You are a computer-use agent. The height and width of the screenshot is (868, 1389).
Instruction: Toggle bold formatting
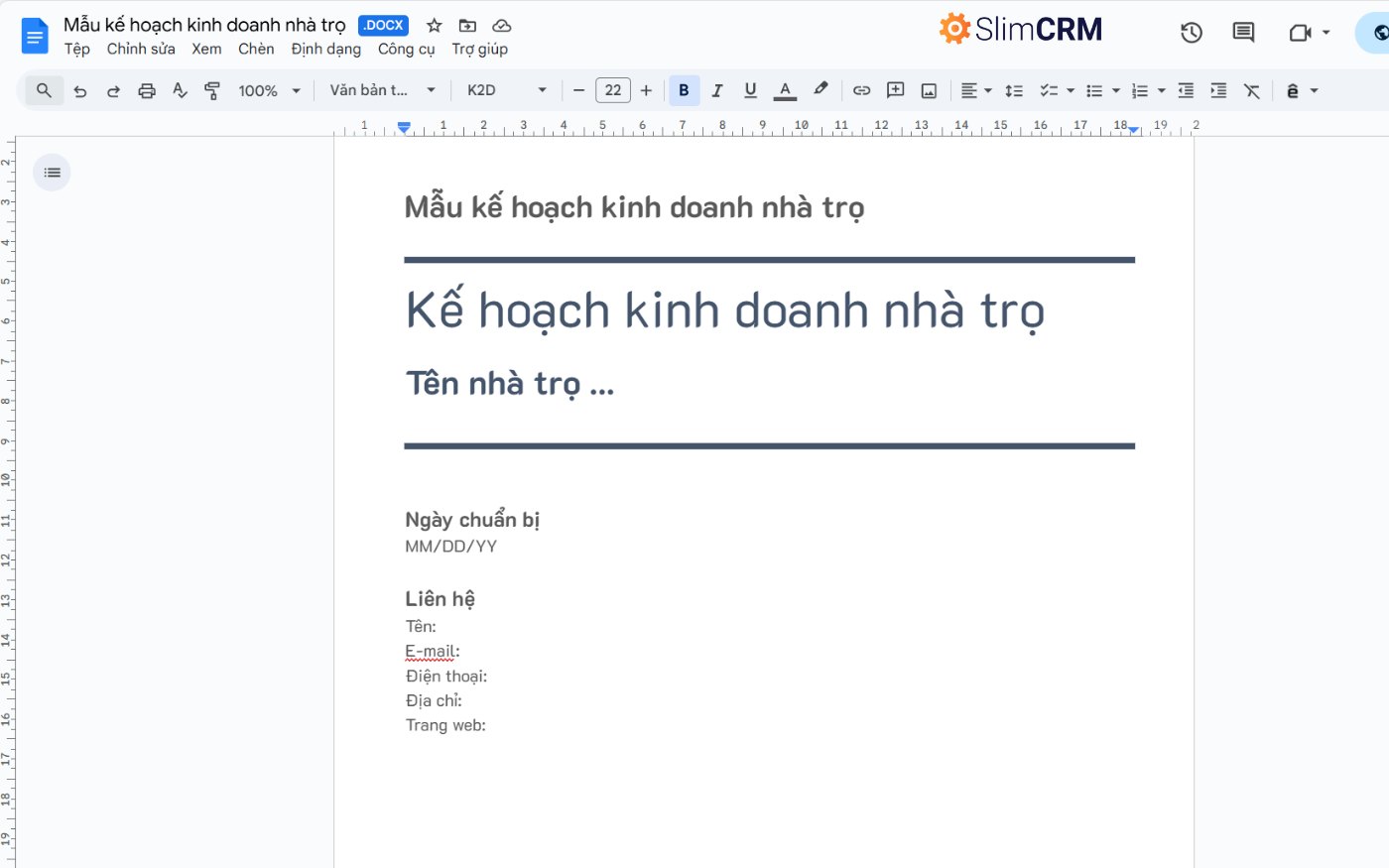684,90
